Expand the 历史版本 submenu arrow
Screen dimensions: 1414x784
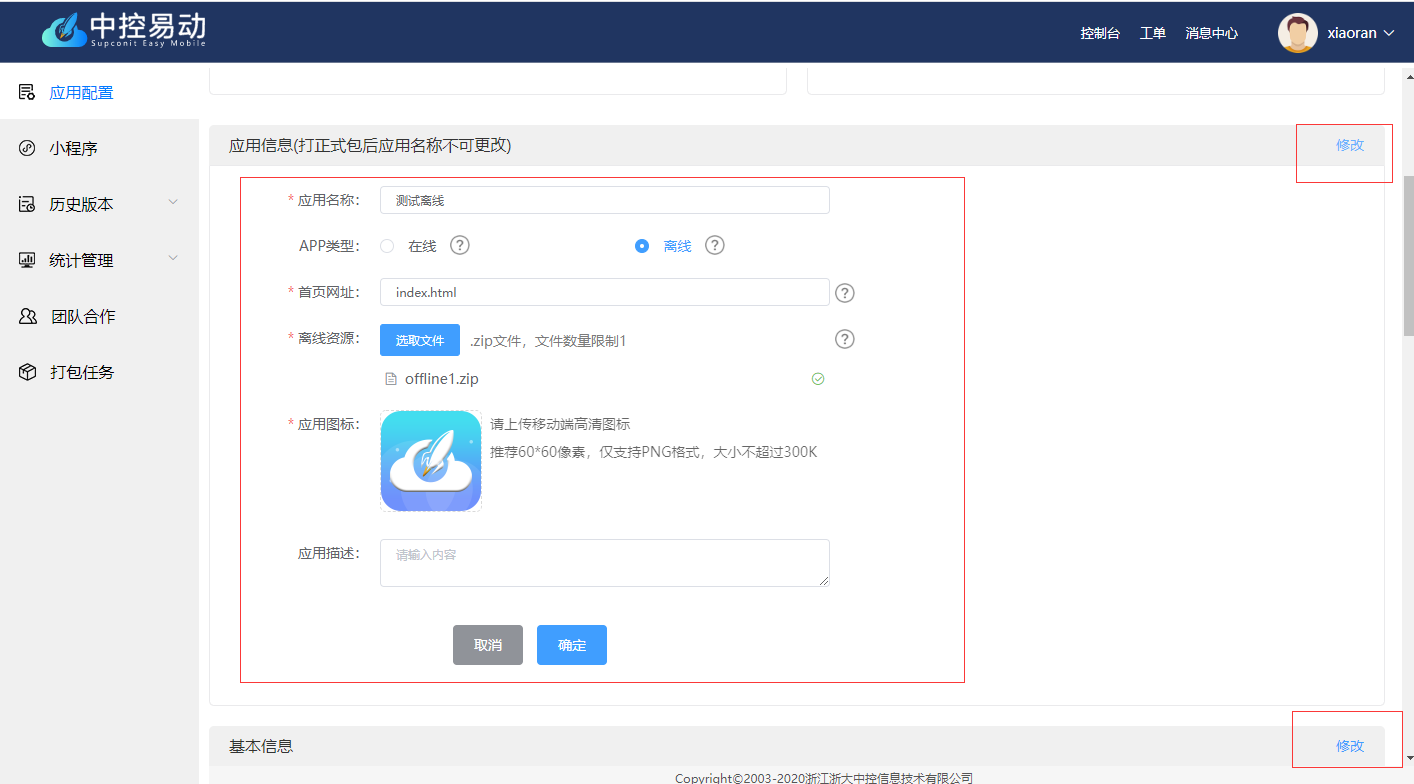(173, 203)
